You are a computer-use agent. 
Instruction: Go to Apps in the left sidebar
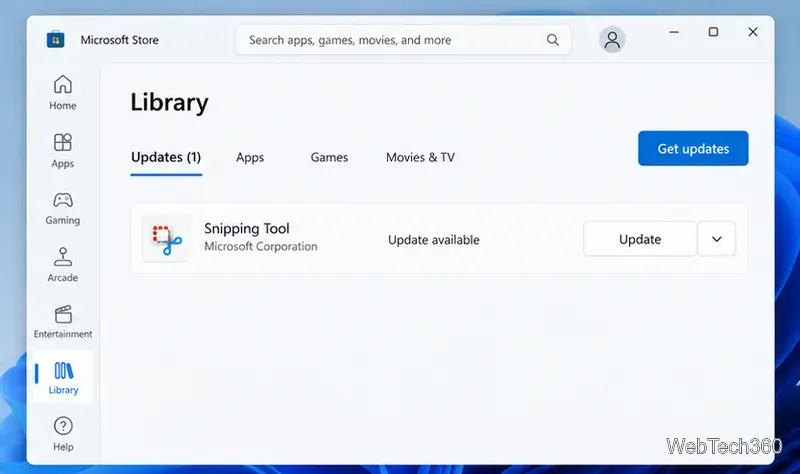(63, 151)
